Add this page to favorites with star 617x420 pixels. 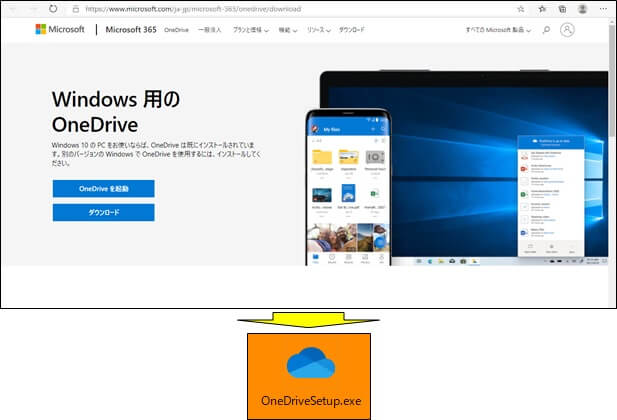(521, 9)
